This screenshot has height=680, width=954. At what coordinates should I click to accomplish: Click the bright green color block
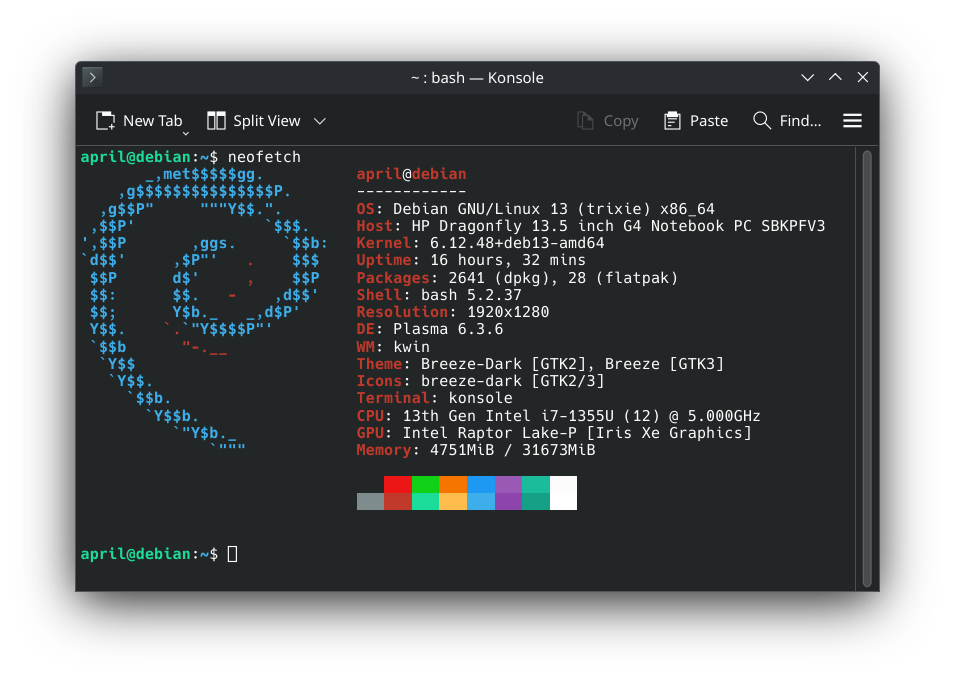[425, 484]
